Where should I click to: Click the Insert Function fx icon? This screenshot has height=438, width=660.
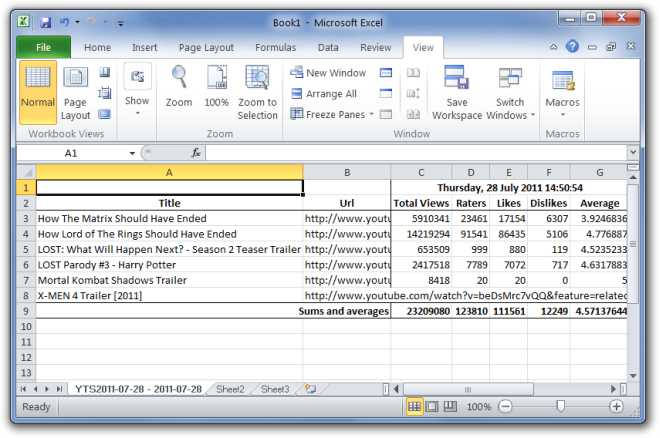pyautogui.click(x=196, y=153)
